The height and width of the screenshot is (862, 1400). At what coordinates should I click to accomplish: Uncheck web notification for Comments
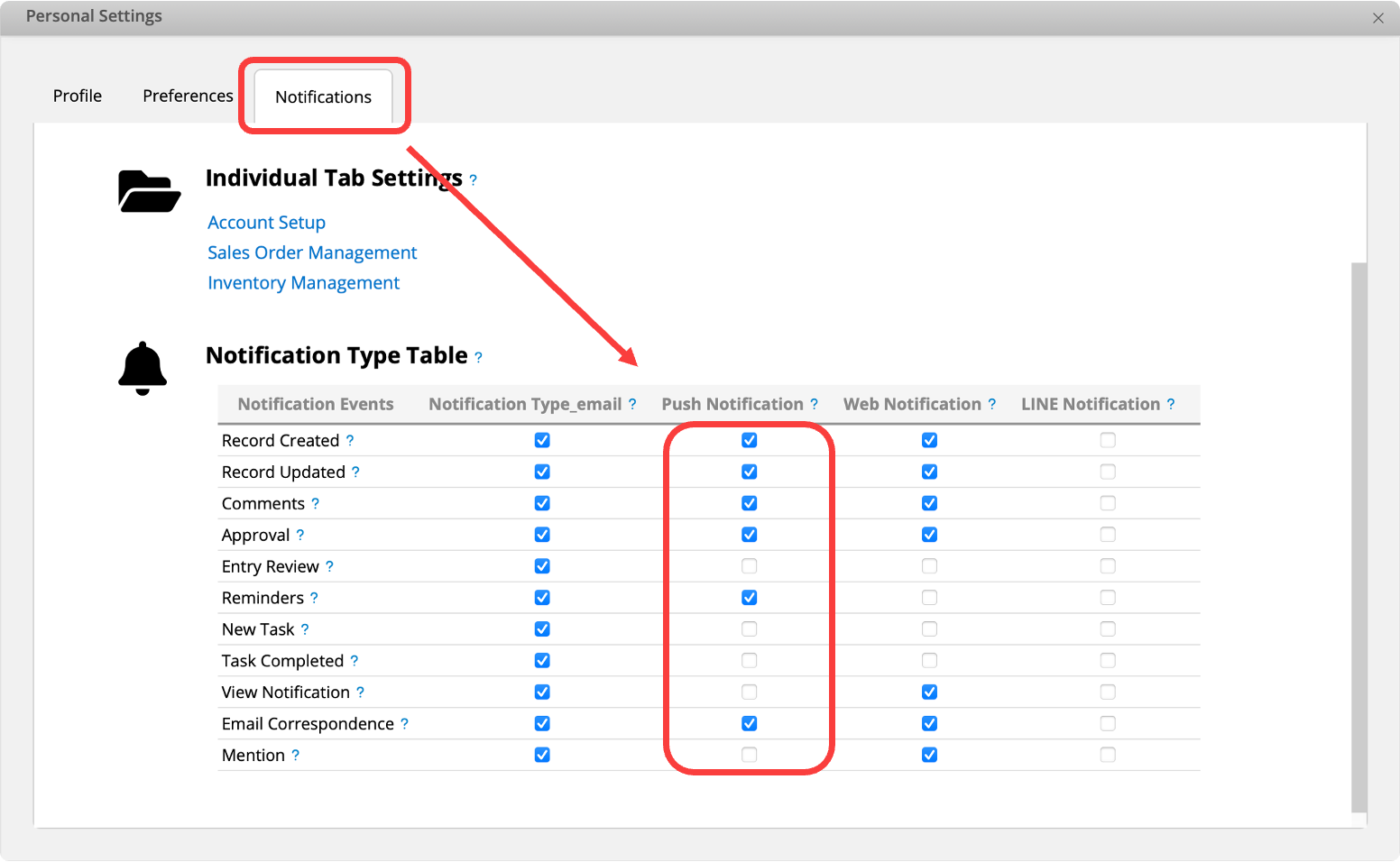click(x=930, y=503)
